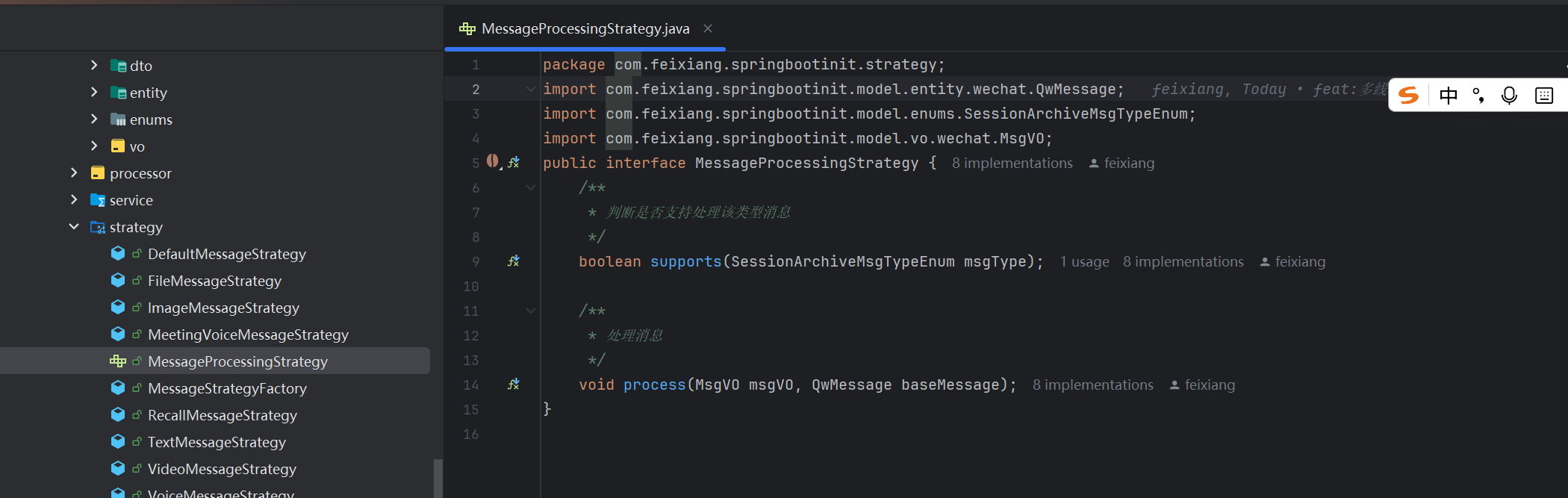Screen dimensions: 1568x498
Task: Expand the vo package folder
Action: (x=94, y=146)
